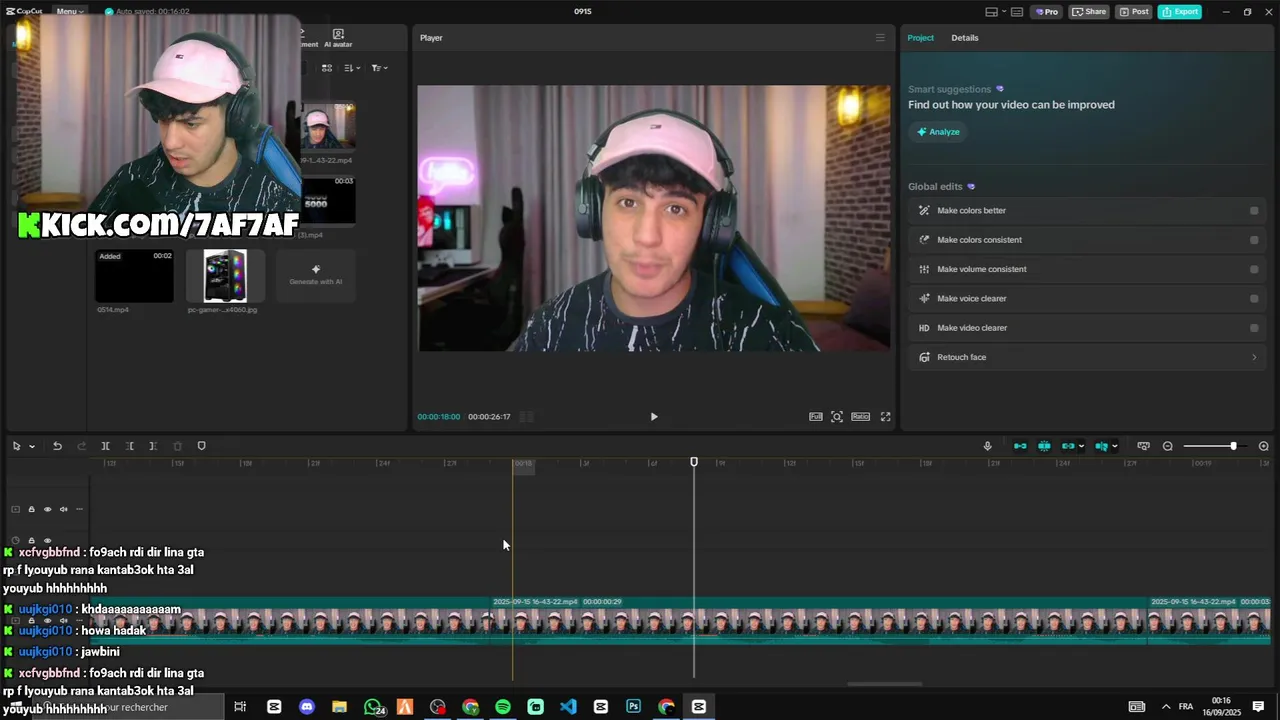Adjust the timeline zoom slider handle

point(1233,446)
